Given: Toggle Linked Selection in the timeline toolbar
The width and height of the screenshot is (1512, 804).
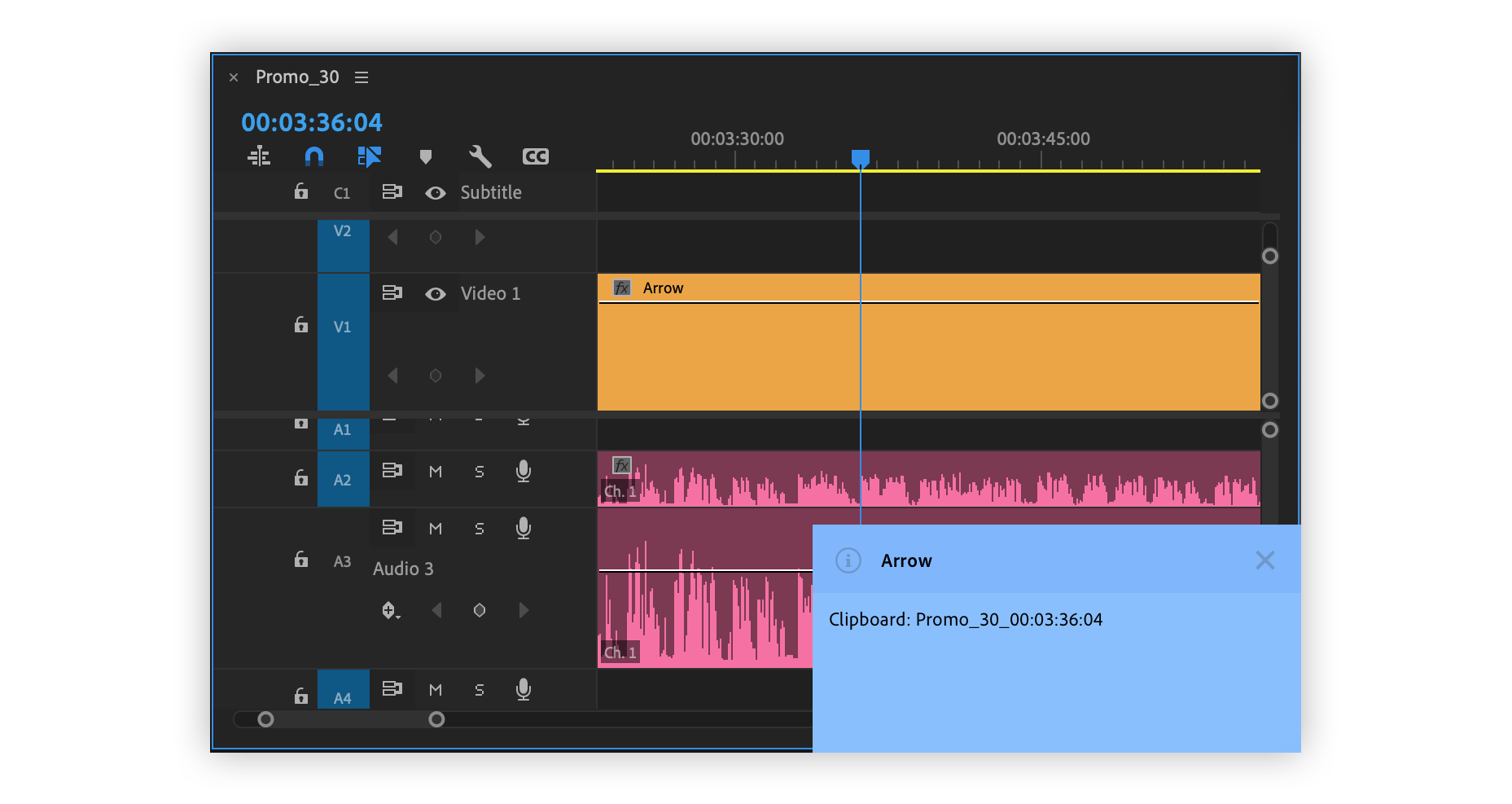Looking at the screenshot, I should pos(369,156).
